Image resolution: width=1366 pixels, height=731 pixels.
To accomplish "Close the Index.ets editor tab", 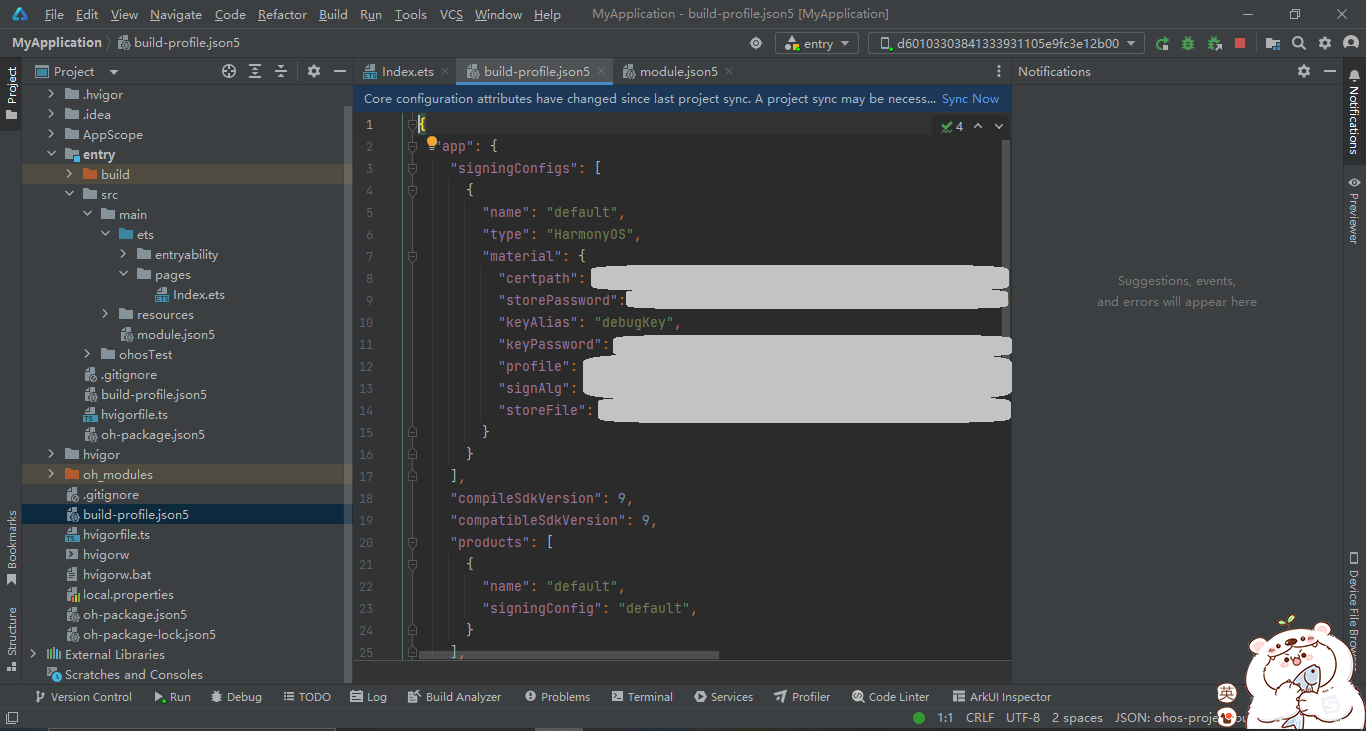I will [445, 71].
